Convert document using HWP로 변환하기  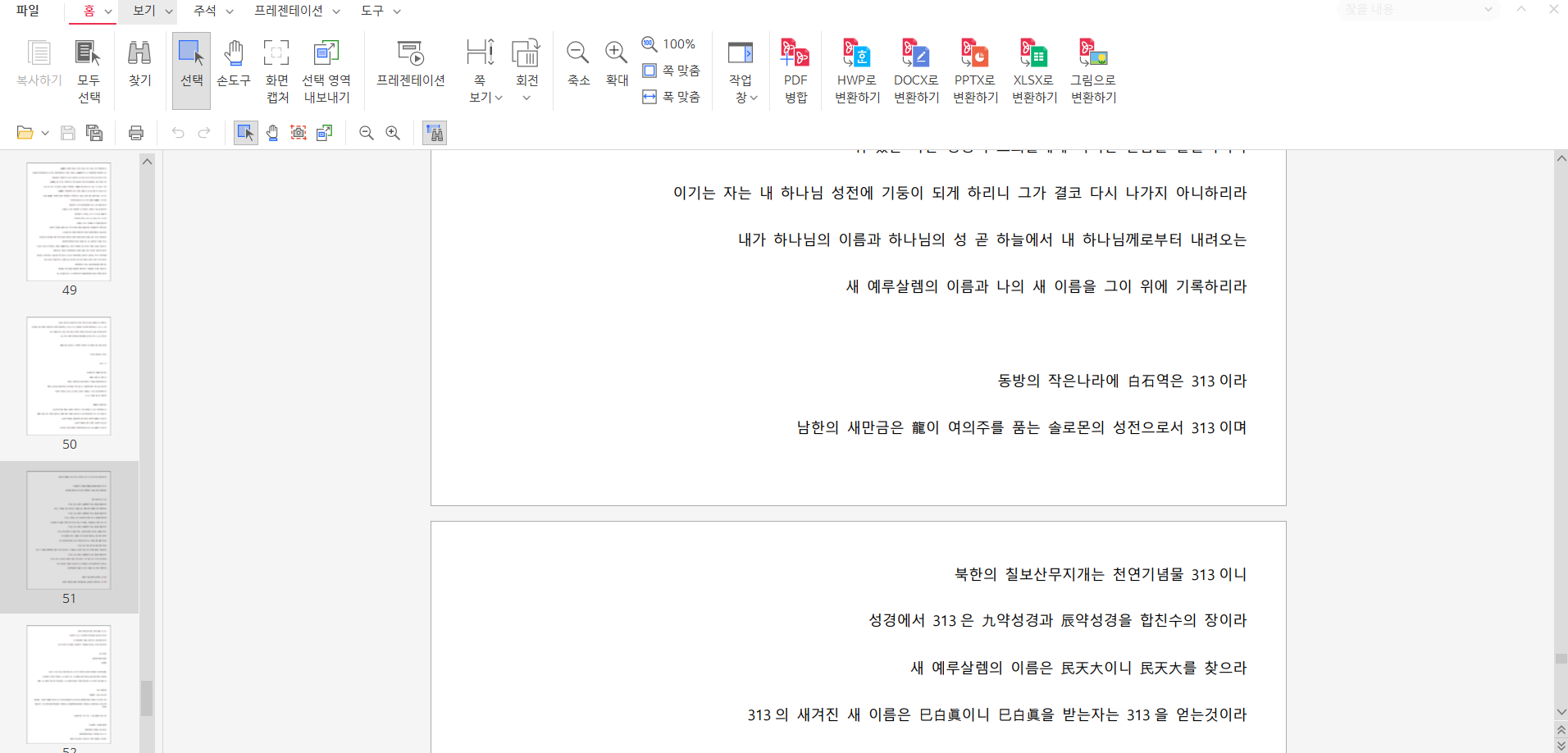click(x=857, y=71)
